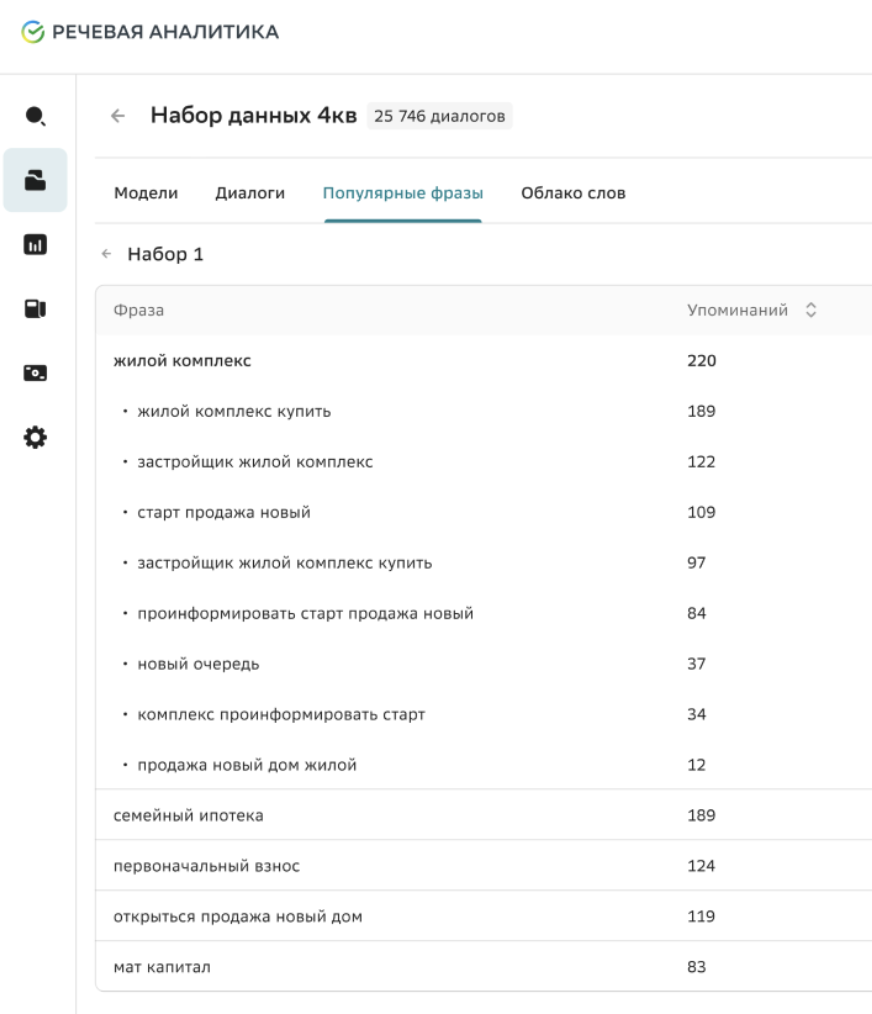Click the 25 746 диалогов badge
Viewport: 872px width, 1014px height.
click(x=439, y=116)
